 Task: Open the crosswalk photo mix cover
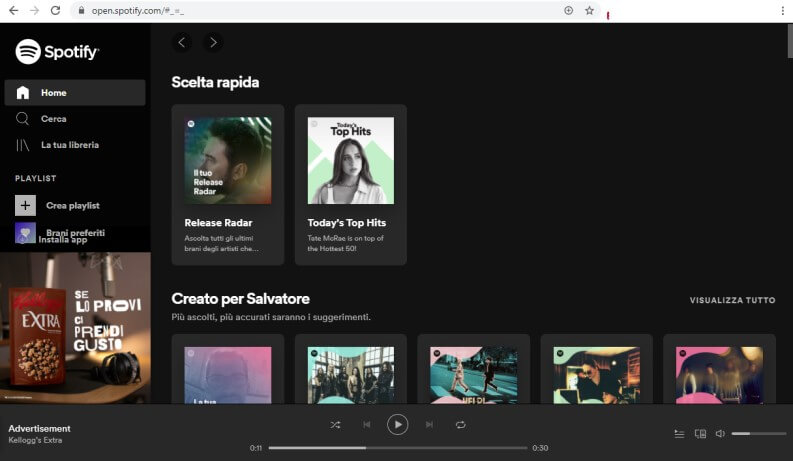click(473, 375)
